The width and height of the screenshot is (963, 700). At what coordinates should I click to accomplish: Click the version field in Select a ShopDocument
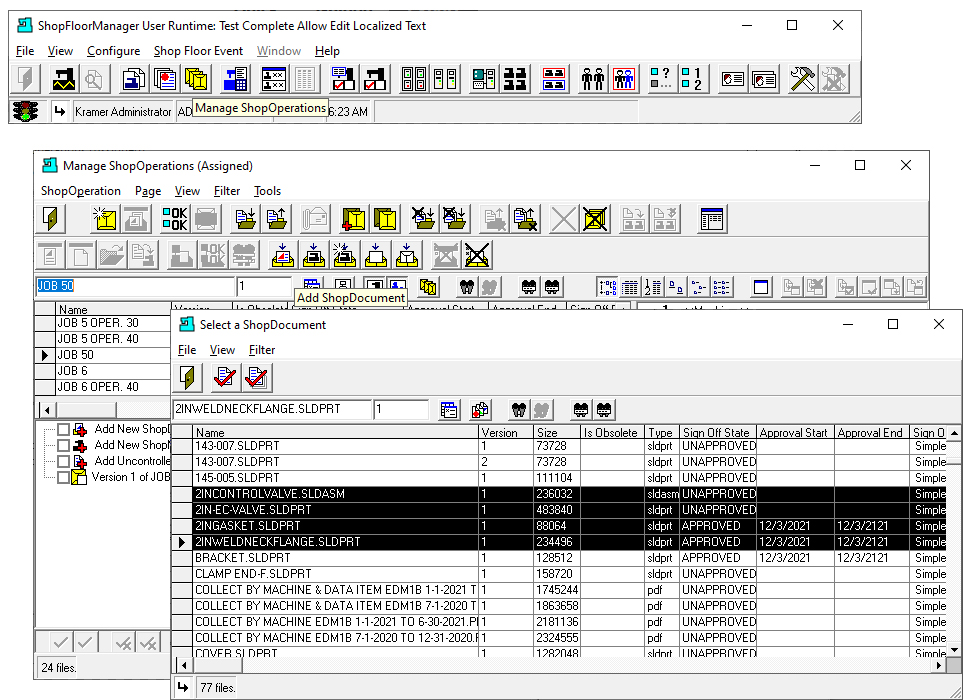tap(402, 410)
